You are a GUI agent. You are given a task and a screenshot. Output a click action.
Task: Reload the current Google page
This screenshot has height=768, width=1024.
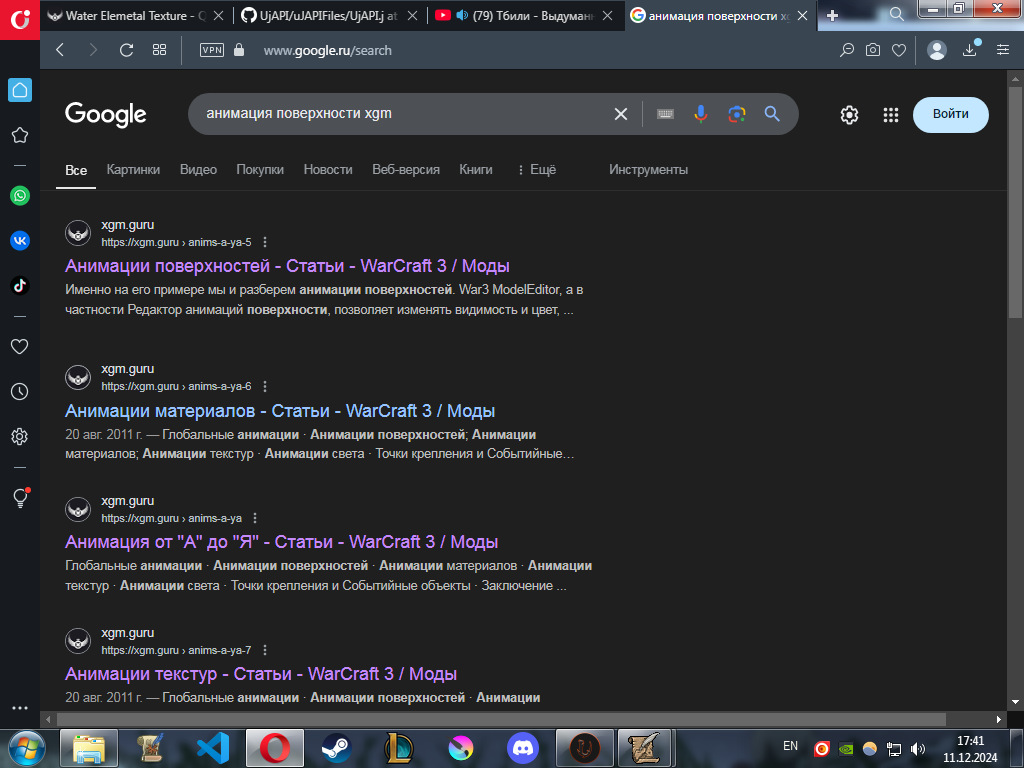click(126, 50)
